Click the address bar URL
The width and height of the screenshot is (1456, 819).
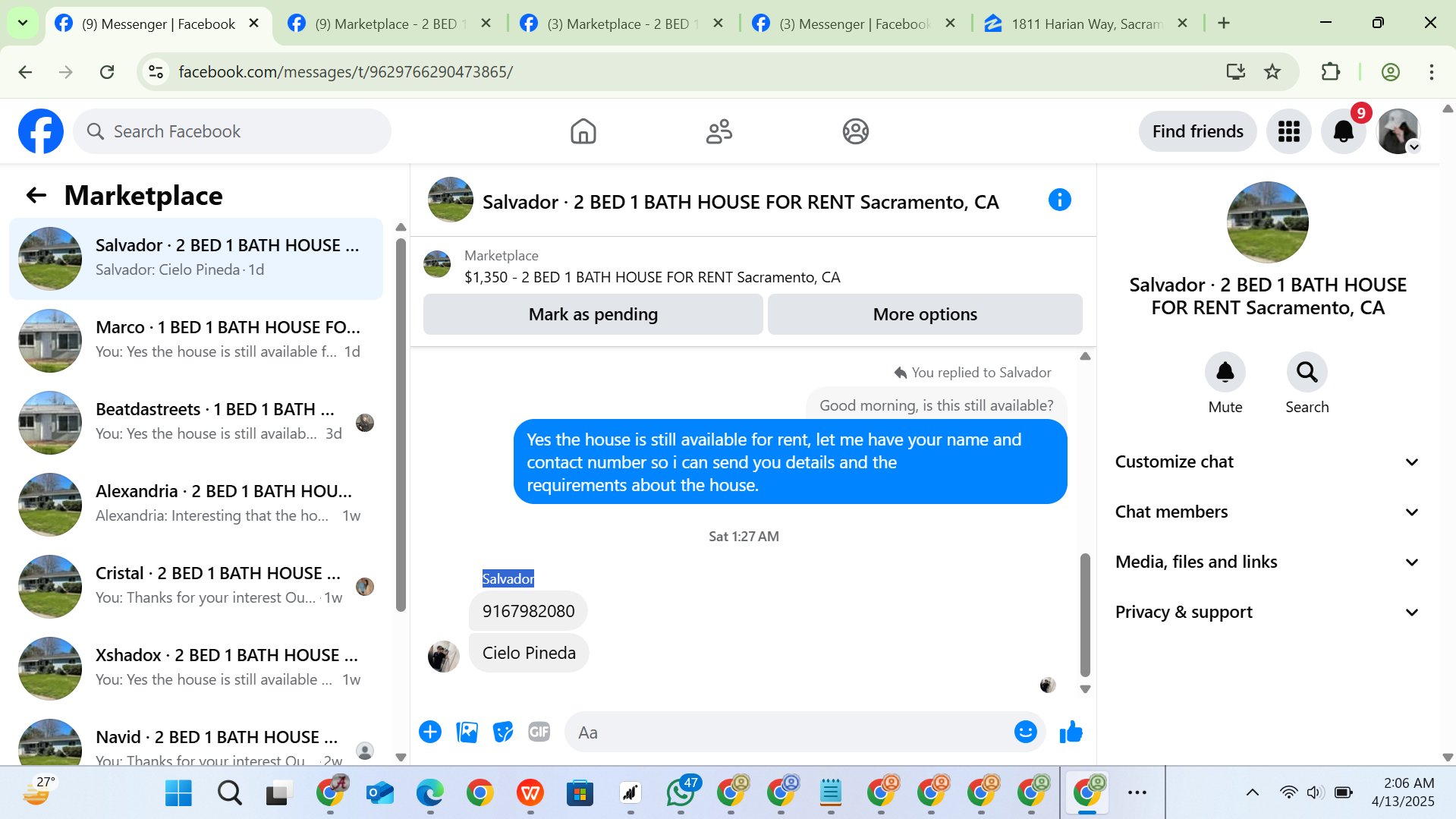click(345, 72)
